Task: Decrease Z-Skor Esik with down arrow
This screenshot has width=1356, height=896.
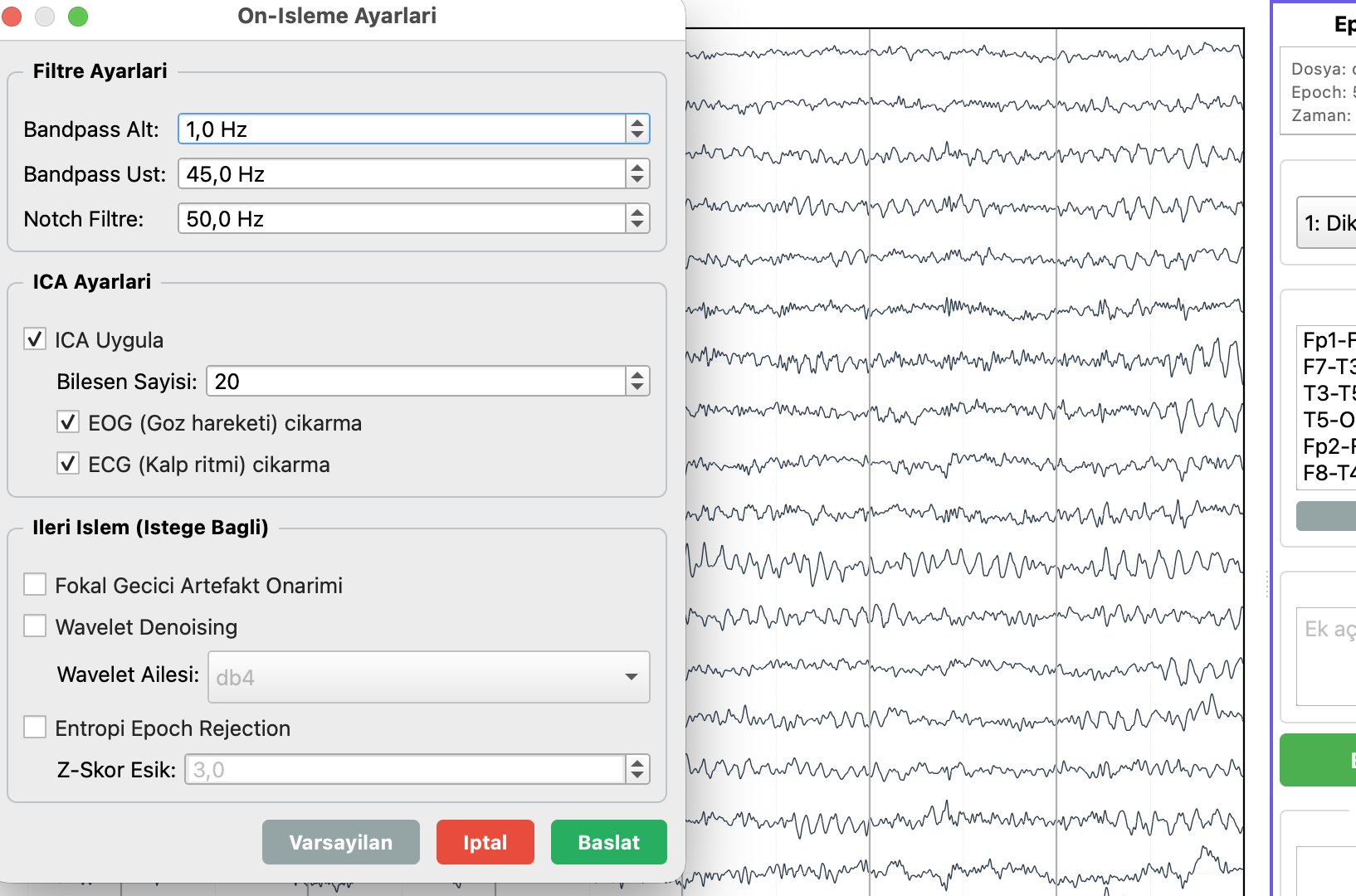Action: point(637,775)
